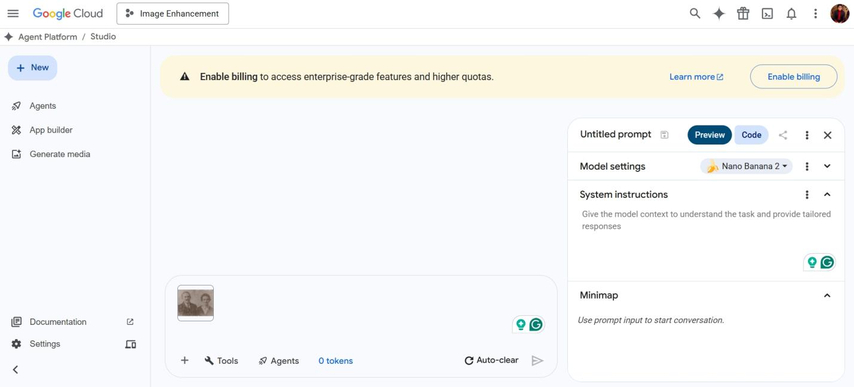
Task: Click lightbulb icon in prompt box
Action: [x=521, y=325]
